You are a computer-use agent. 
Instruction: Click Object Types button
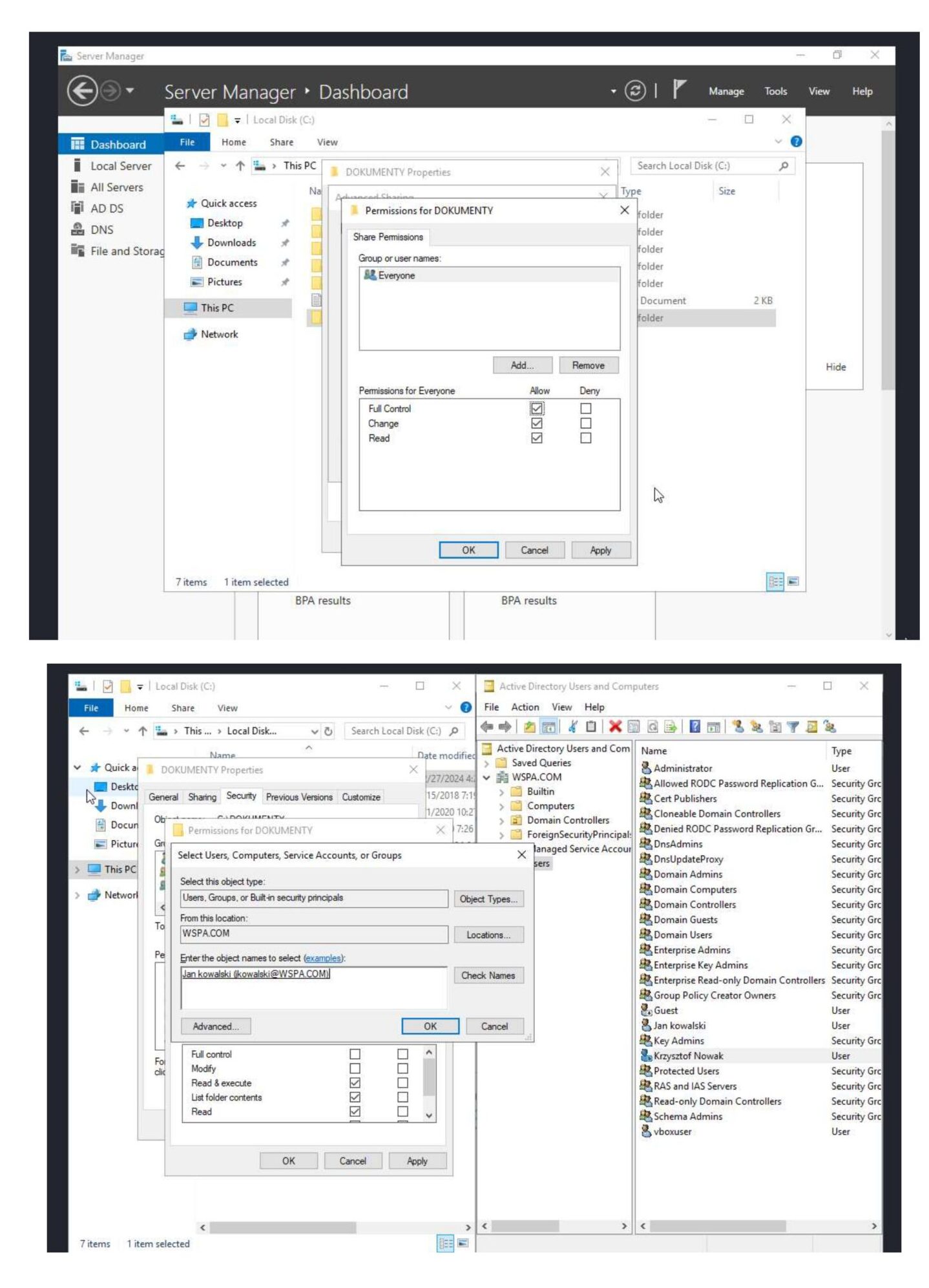click(x=488, y=899)
